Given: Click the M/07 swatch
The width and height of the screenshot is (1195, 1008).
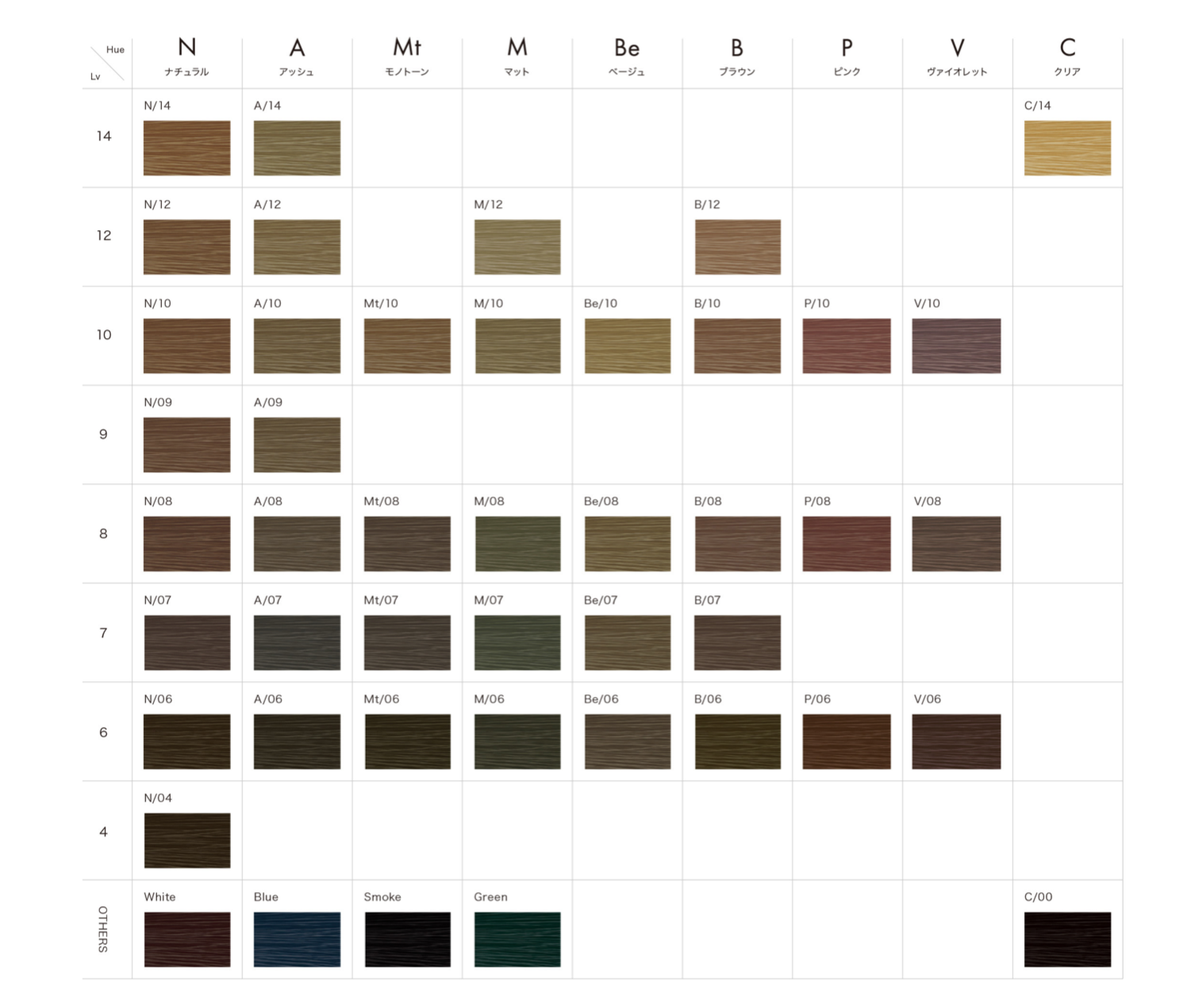Looking at the screenshot, I should coord(517,643).
